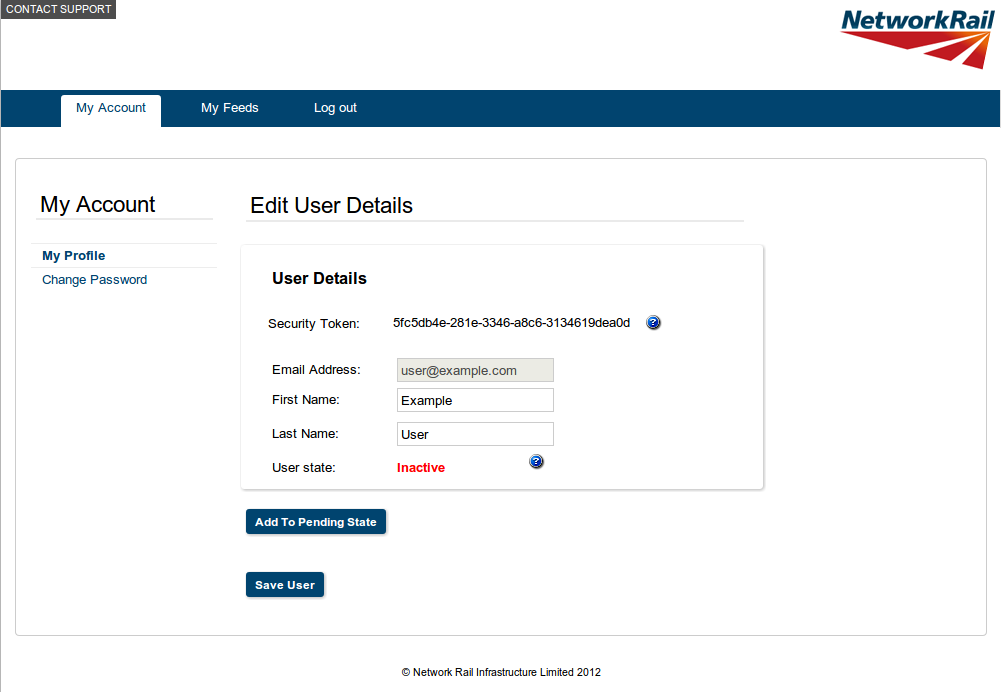Click the greyed-out Email Address field
The width and height of the screenshot is (1001, 692).
(x=475, y=370)
